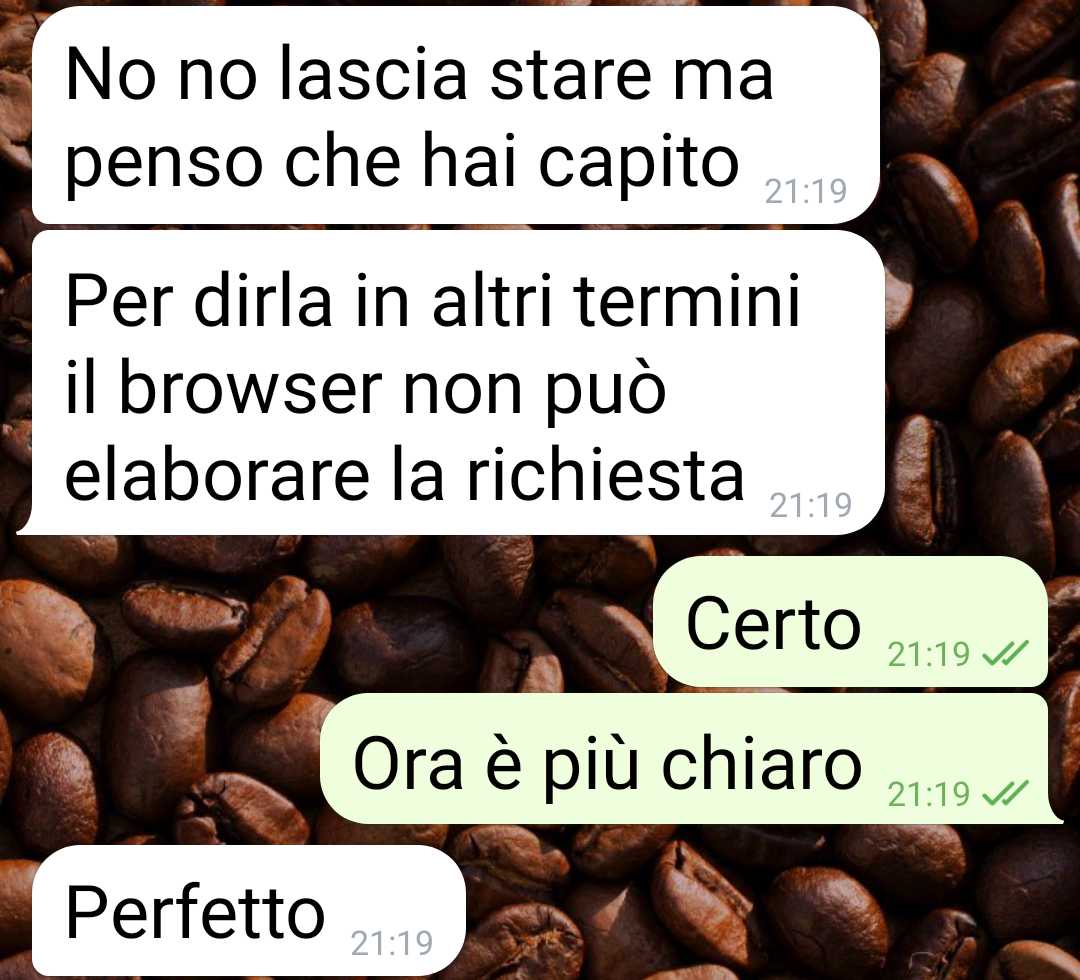Tap the double checkmark beside Certo
This screenshot has height=980, width=1080.
point(1005,653)
